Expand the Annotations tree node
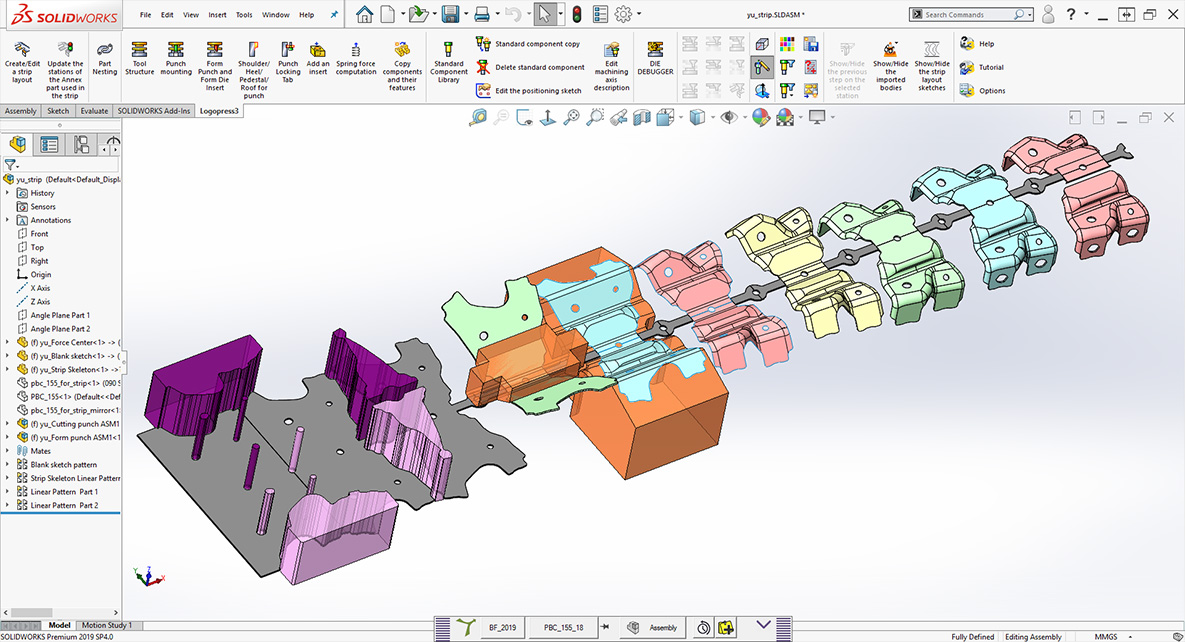 [x=8, y=220]
